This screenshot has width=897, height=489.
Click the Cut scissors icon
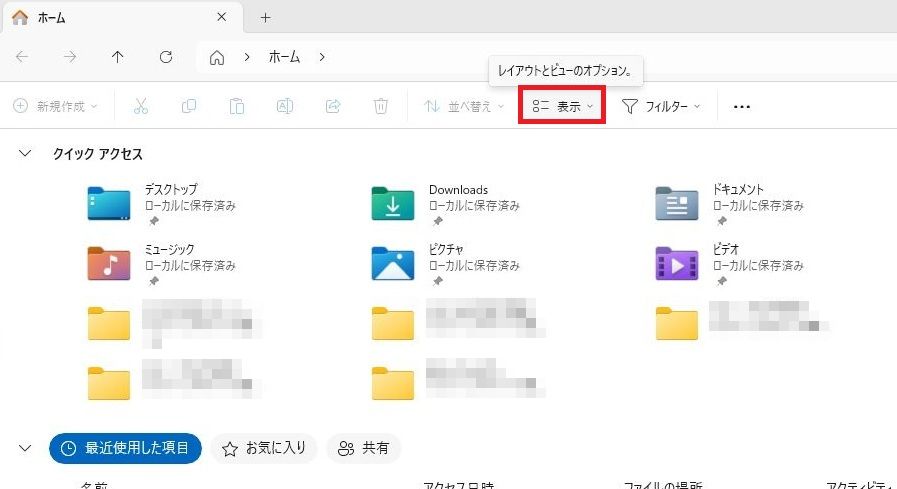141,106
